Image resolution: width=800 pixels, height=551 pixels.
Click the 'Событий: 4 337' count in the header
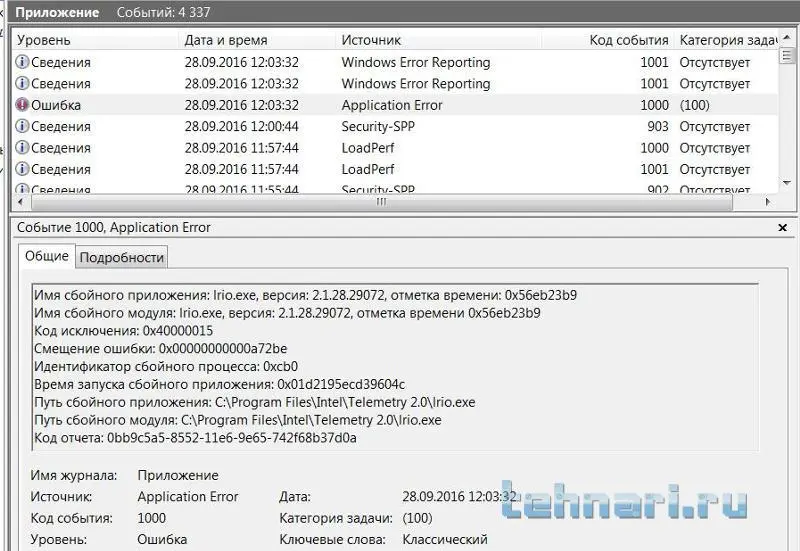(163, 12)
